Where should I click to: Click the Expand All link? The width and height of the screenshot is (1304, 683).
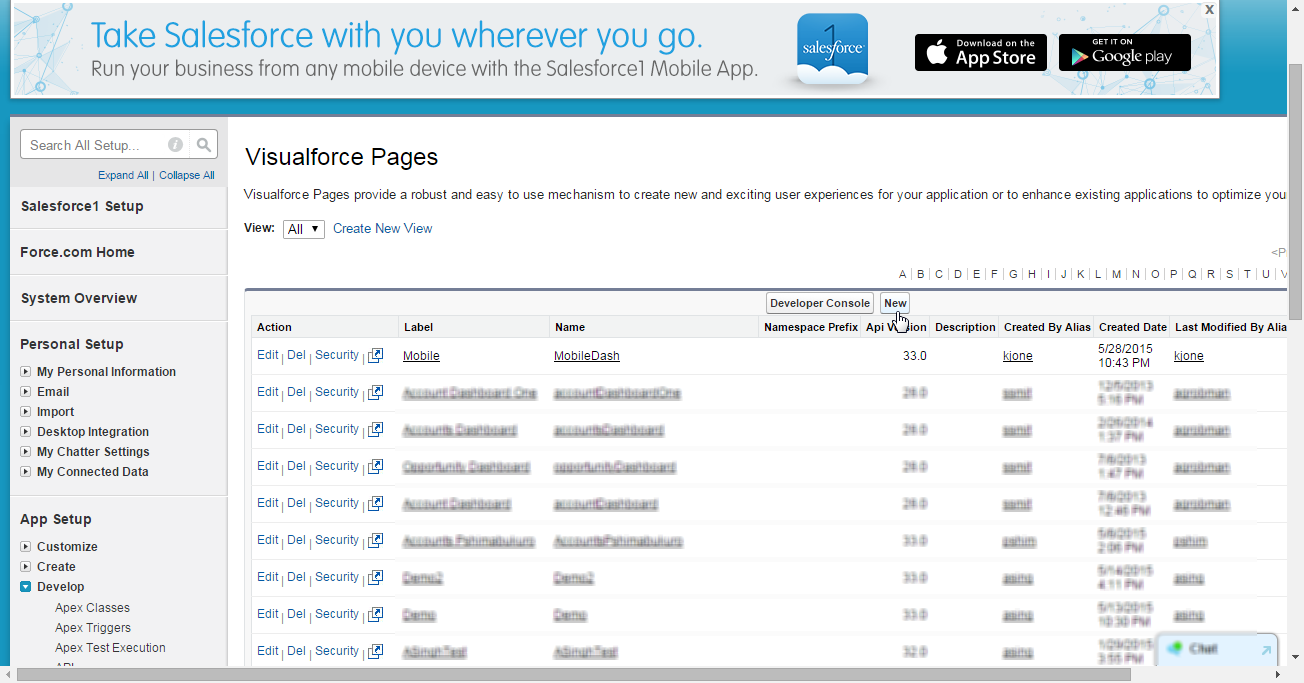[x=123, y=174]
